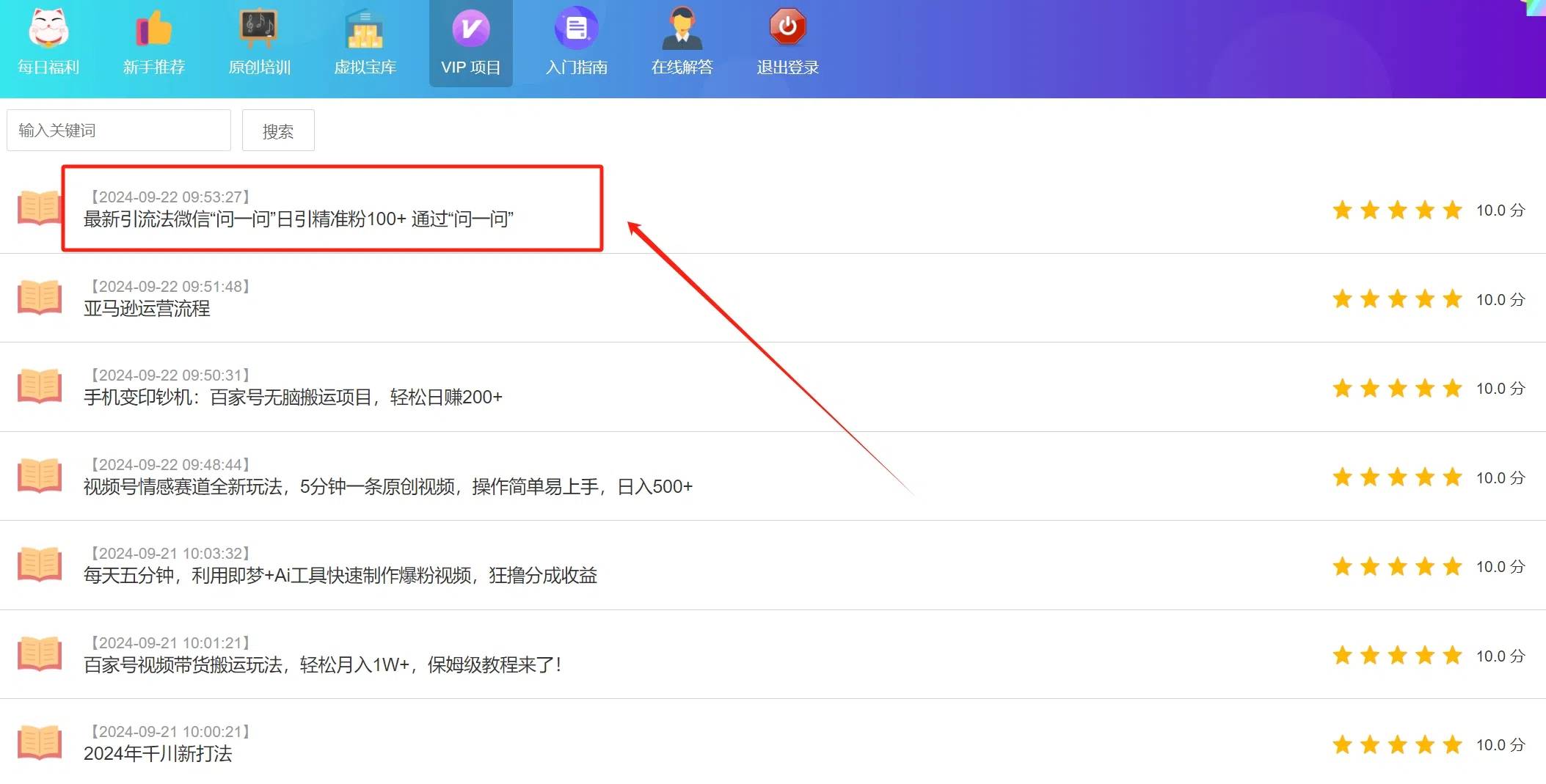Click second star of 视频号情感赛道 row
Screen dimensions: 1546x784
point(1370,477)
